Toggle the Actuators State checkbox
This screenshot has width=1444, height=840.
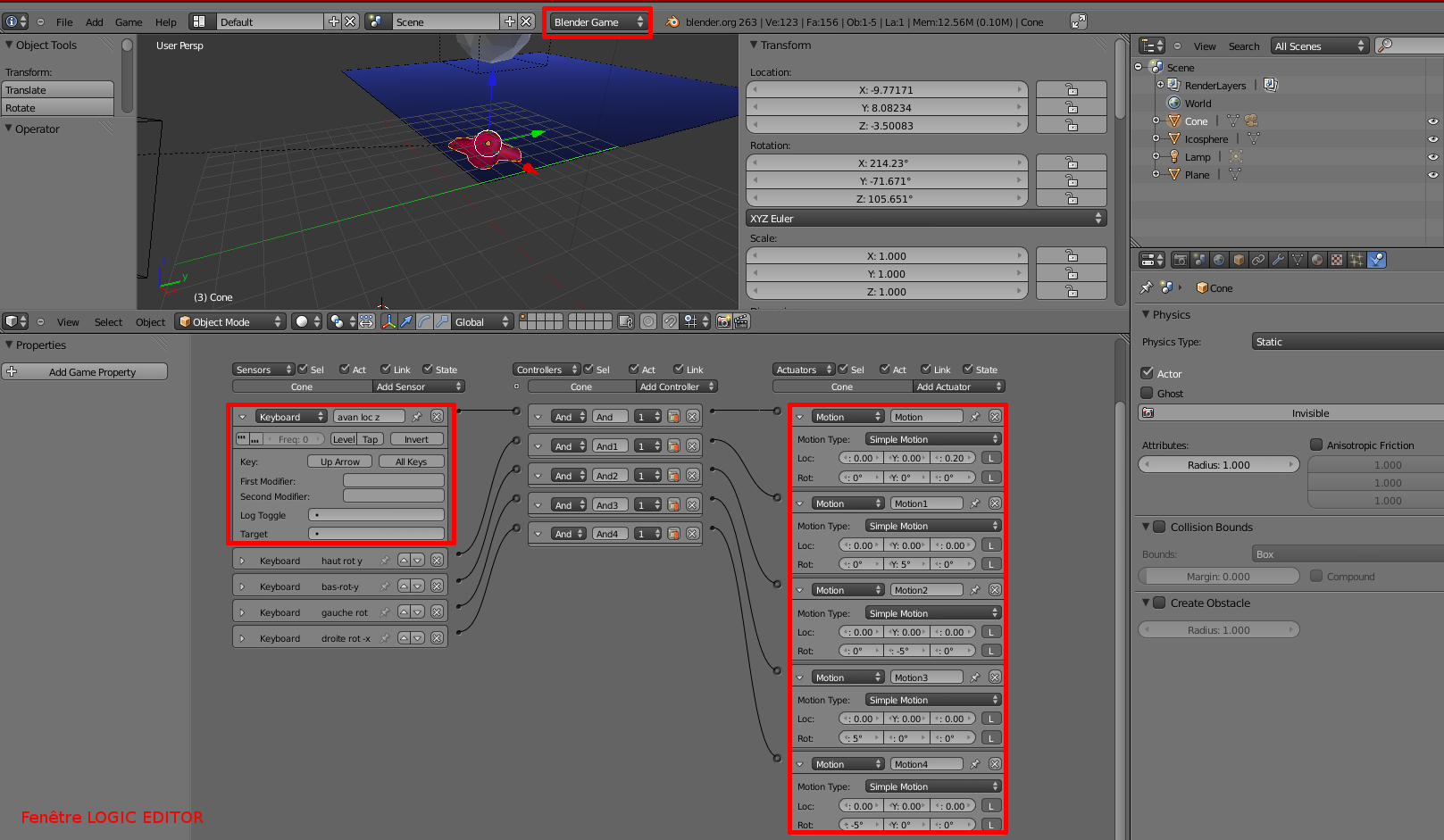(x=968, y=369)
